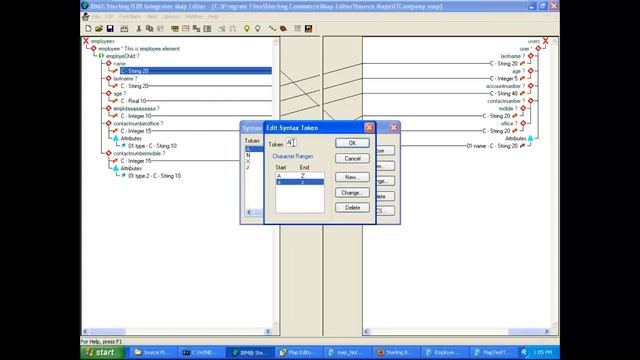Click Delete button in Edit Syntax Token dialog

click(352, 208)
